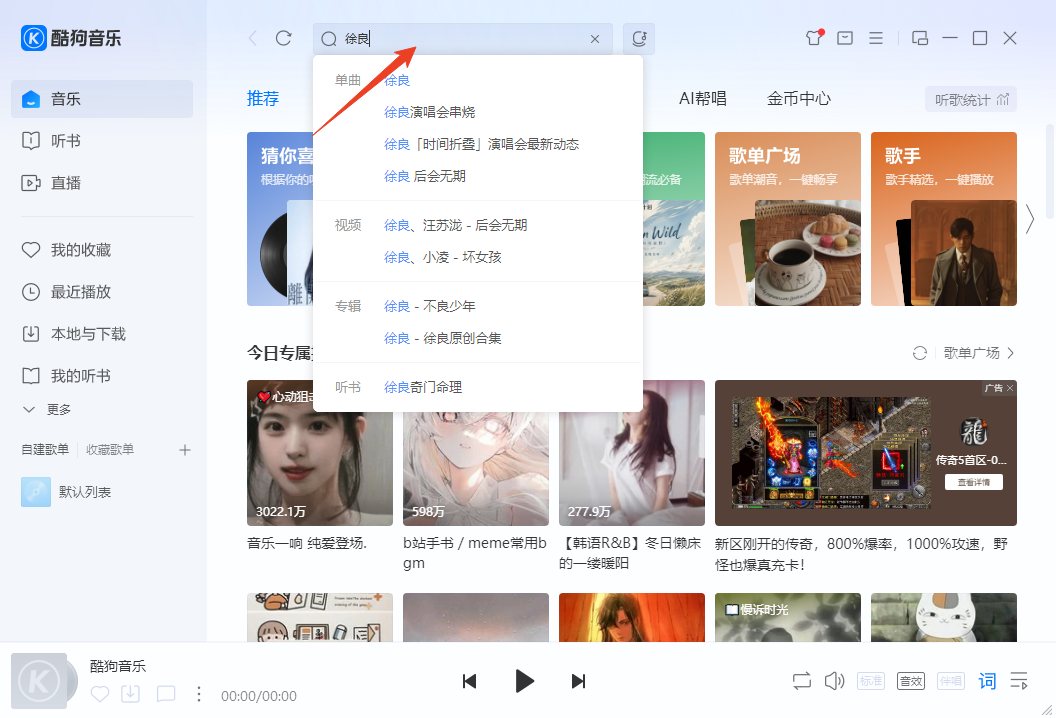Select suggestion 徐良演唱会串烧
Viewport: 1056px width, 718px height.
coord(430,112)
